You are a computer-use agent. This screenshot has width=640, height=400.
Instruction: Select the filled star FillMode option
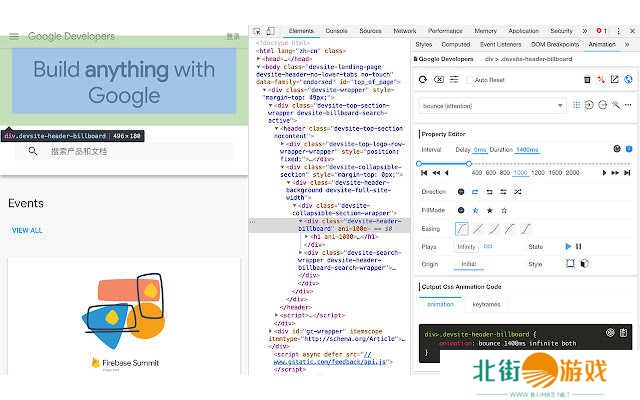click(x=490, y=210)
